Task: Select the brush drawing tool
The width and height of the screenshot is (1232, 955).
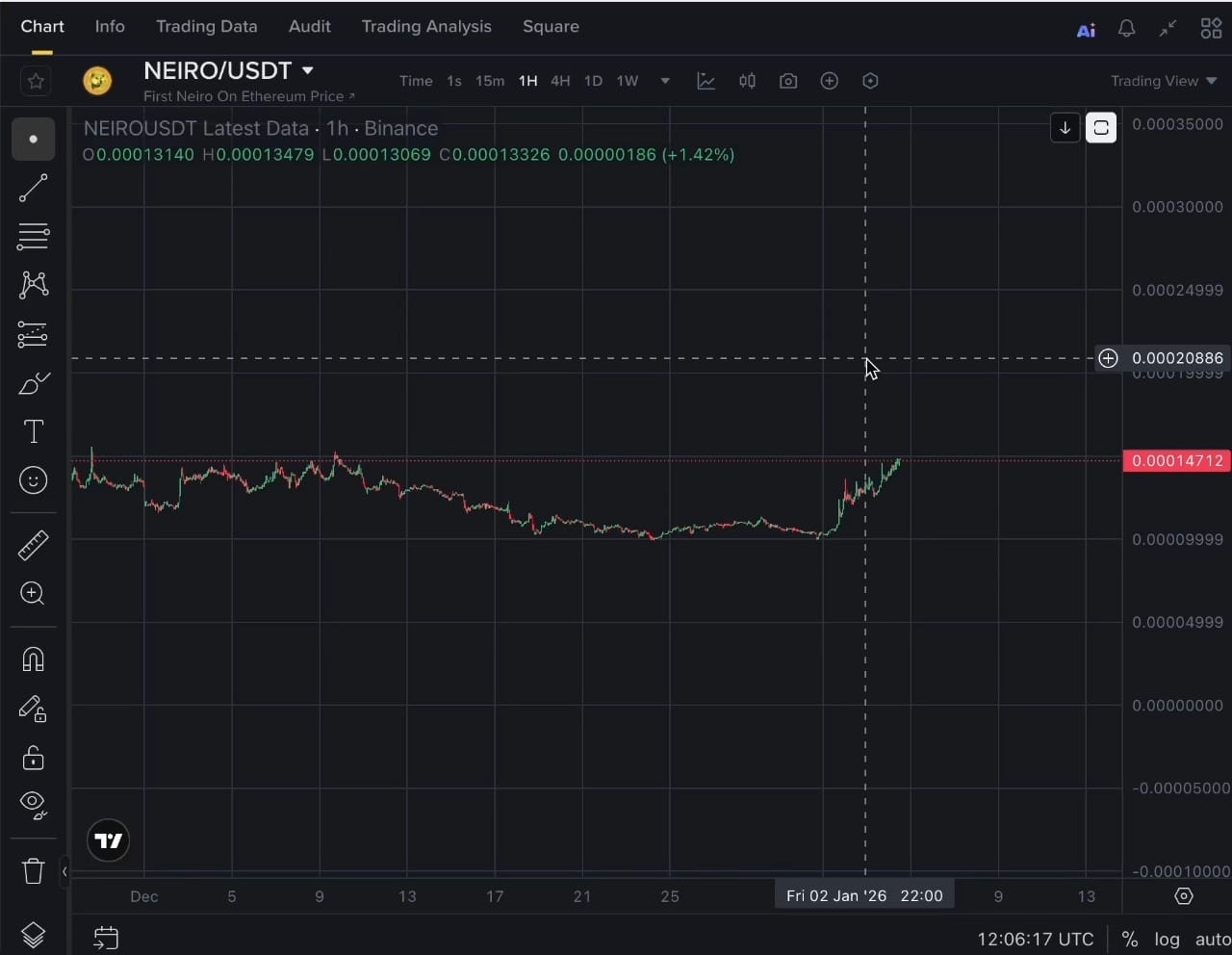Action: [x=33, y=383]
